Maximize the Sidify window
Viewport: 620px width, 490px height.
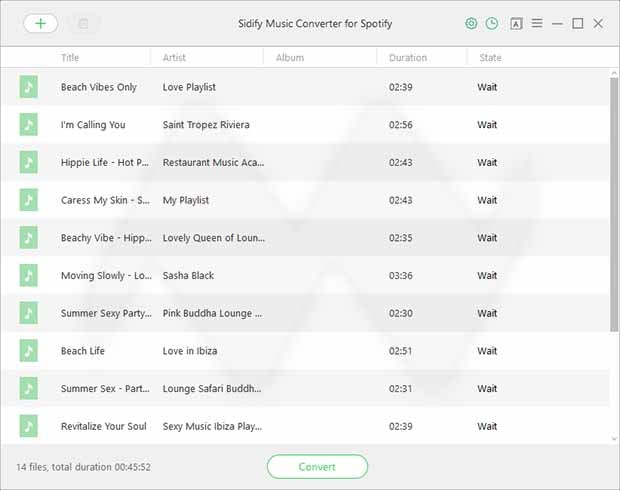click(577, 24)
